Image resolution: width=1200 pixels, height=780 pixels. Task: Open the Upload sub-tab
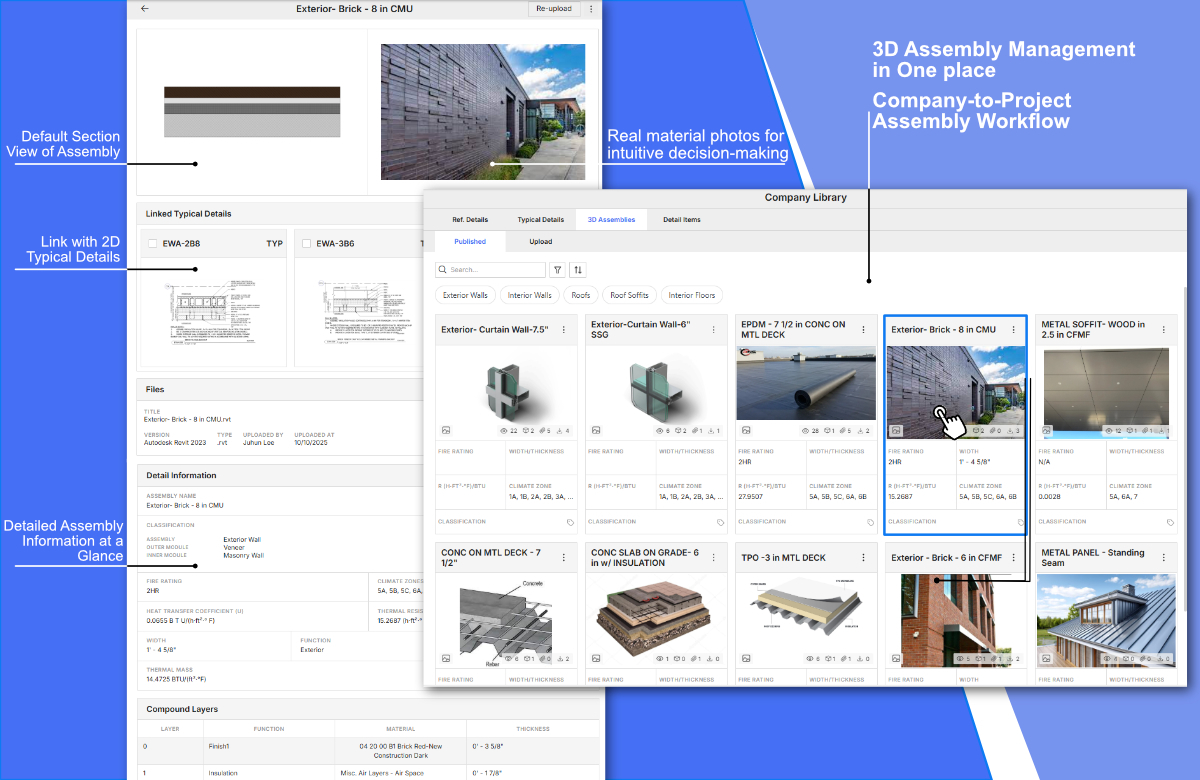point(540,242)
